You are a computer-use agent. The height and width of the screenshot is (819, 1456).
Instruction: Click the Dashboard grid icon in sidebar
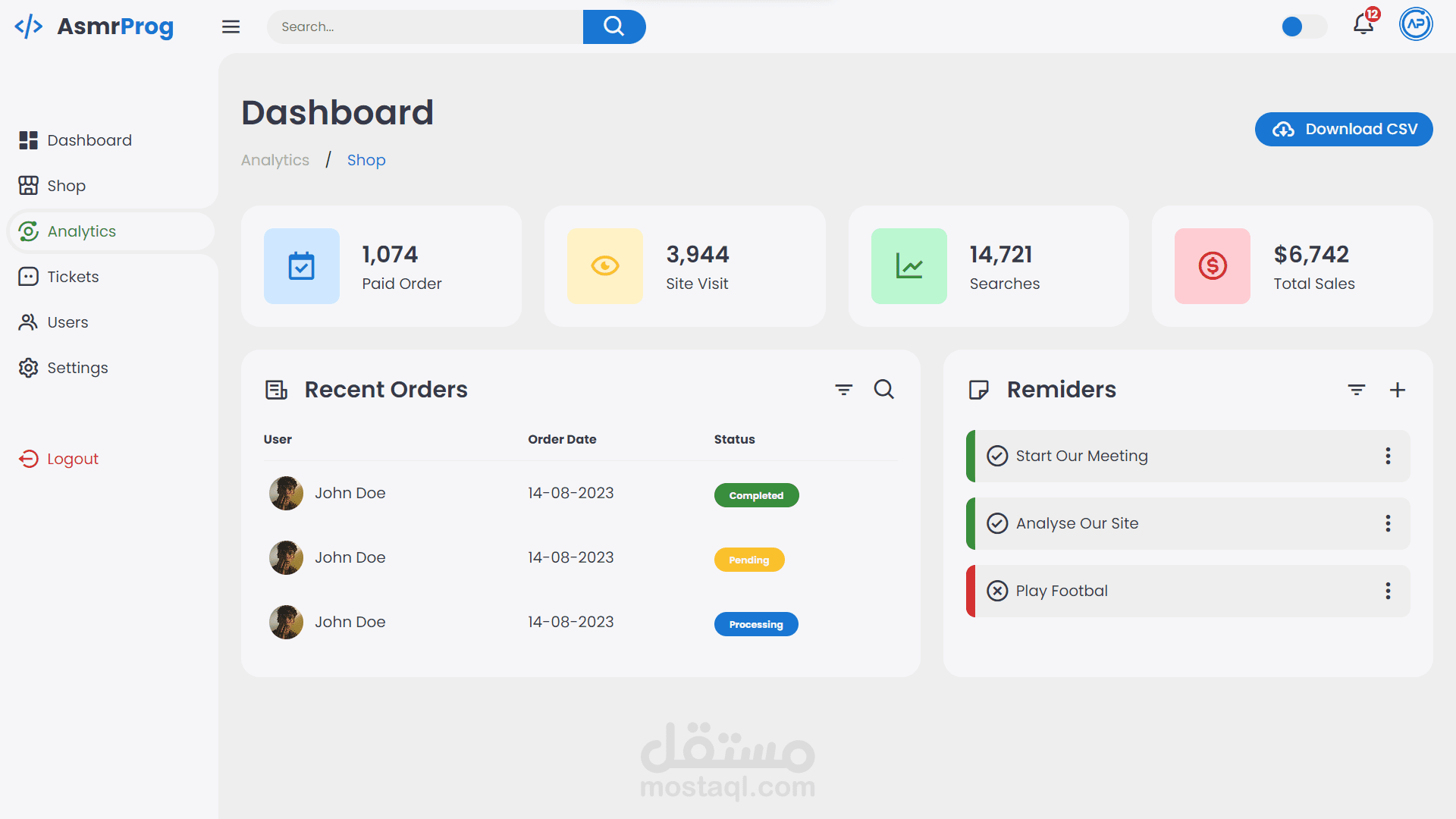(28, 140)
